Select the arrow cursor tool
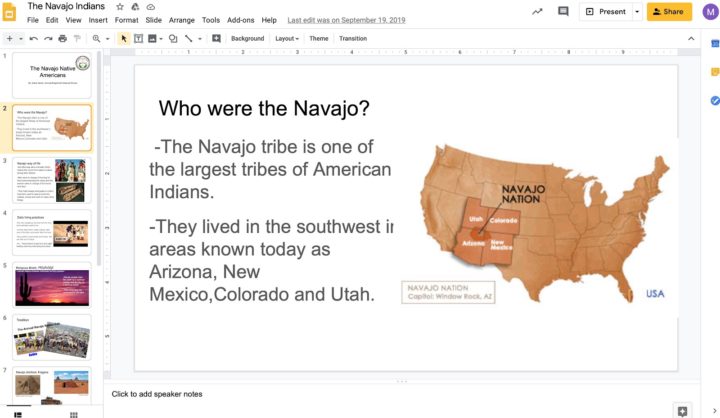Screen dimensions: 720x418 point(124,39)
